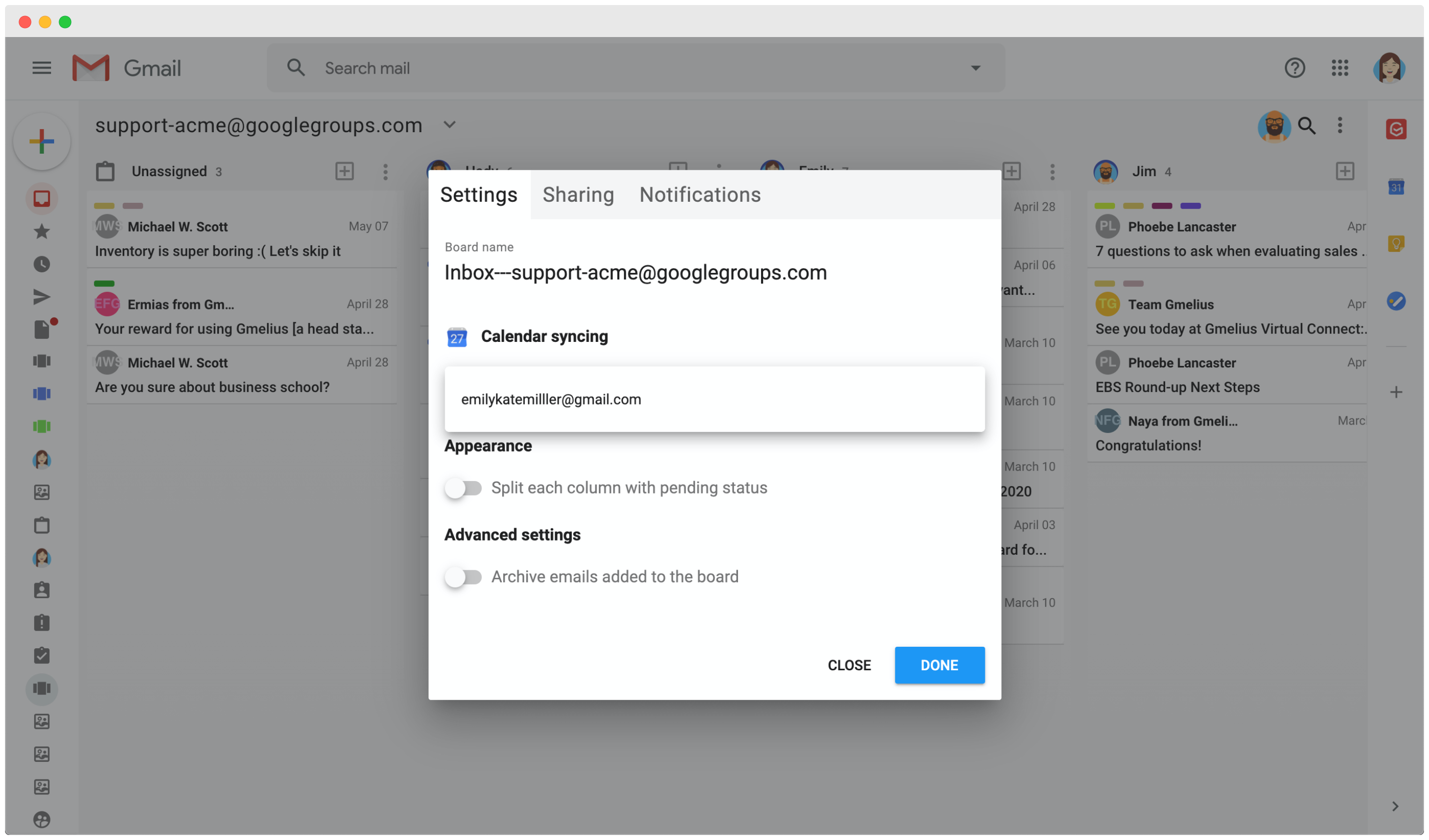The height and width of the screenshot is (840, 1429).
Task: Add a card to the Jim column
Action: (x=1344, y=171)
